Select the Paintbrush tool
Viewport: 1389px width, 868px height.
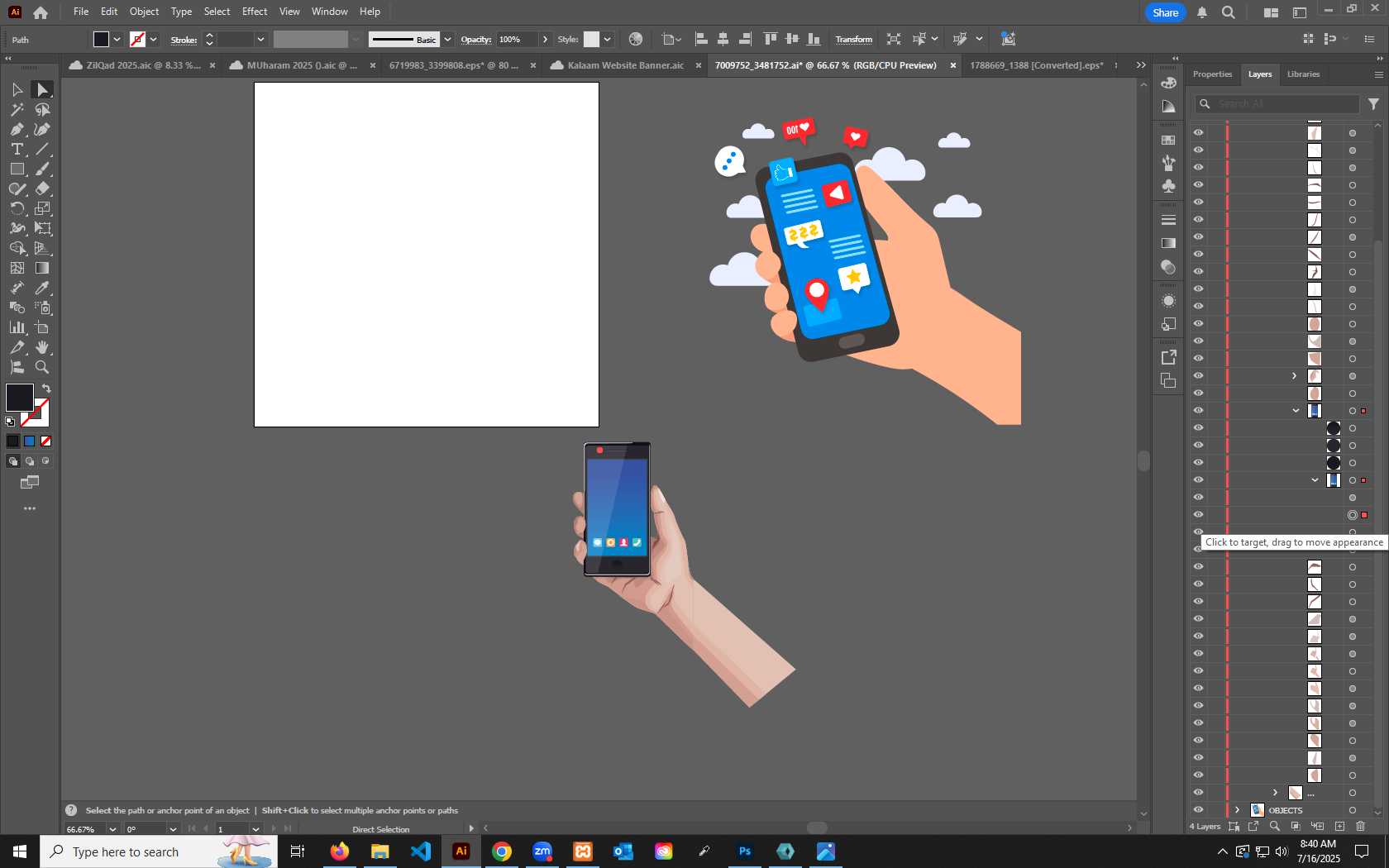[42, 169]
